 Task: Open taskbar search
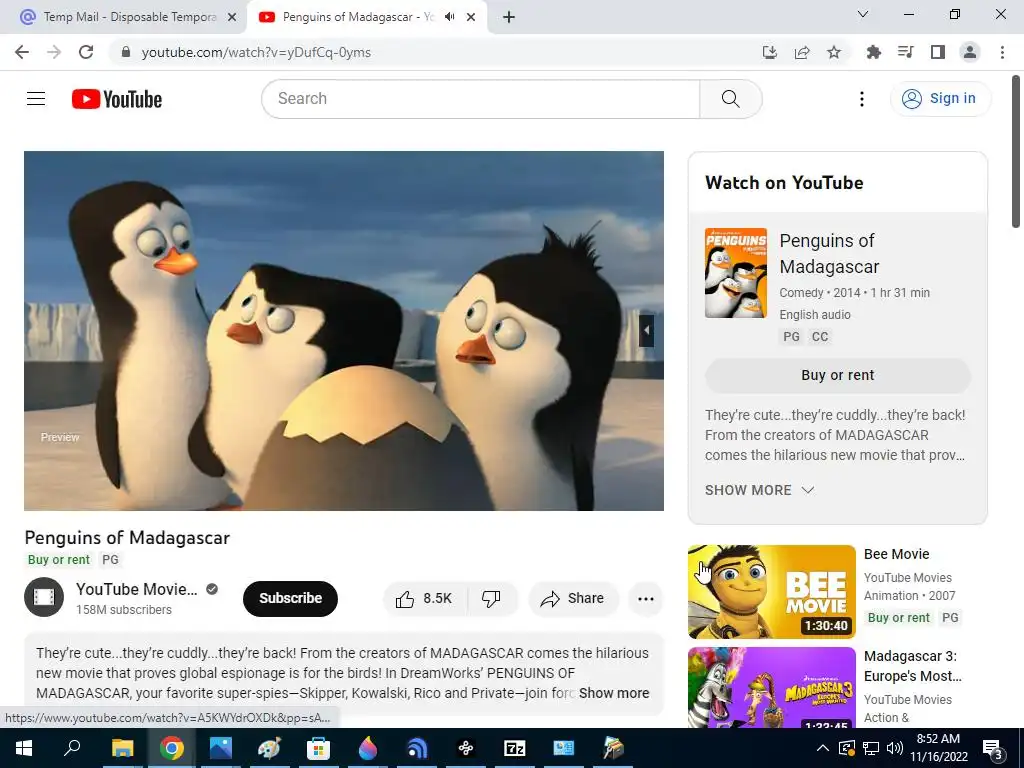(72, 748)
